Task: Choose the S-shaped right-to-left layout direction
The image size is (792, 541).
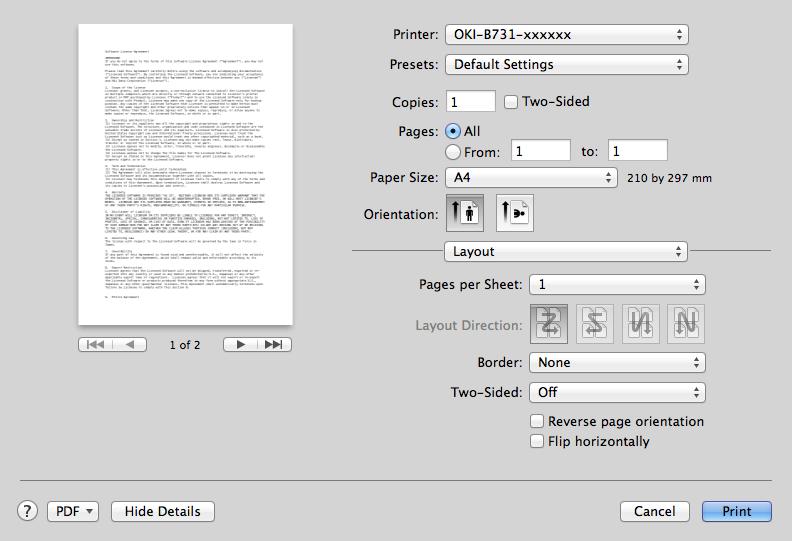Action: [x=595, y=324]
